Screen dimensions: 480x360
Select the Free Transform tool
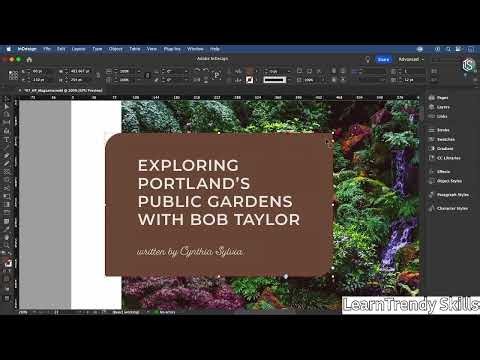point(7,196)
